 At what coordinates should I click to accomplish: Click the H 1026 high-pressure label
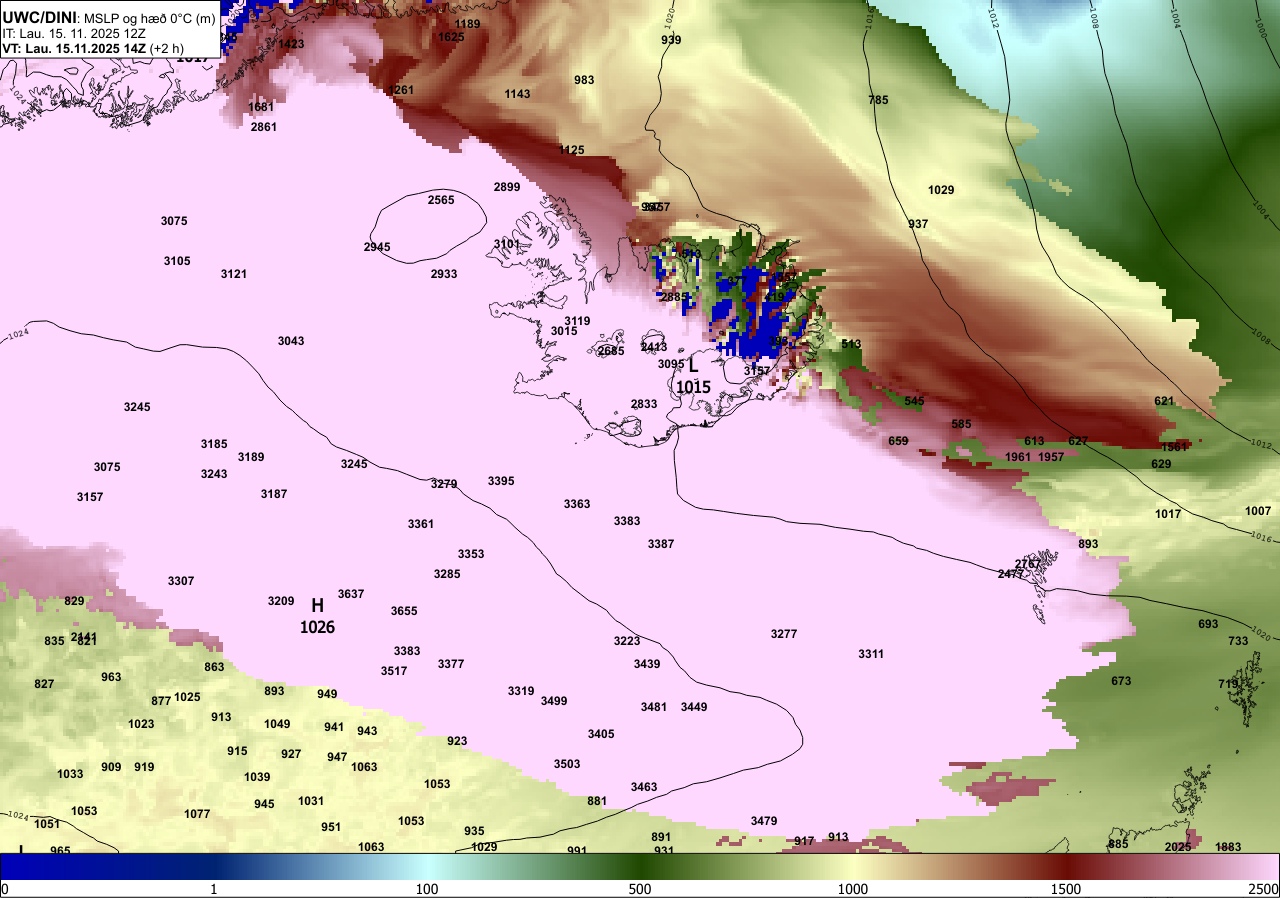[317, 616]
